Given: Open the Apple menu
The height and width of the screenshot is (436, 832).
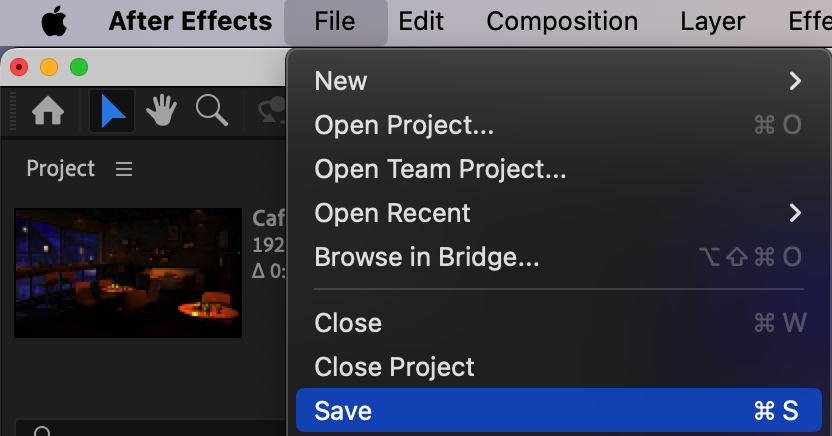Looking at the screenshot, I should pyautogui.click(x=55, y=21).
